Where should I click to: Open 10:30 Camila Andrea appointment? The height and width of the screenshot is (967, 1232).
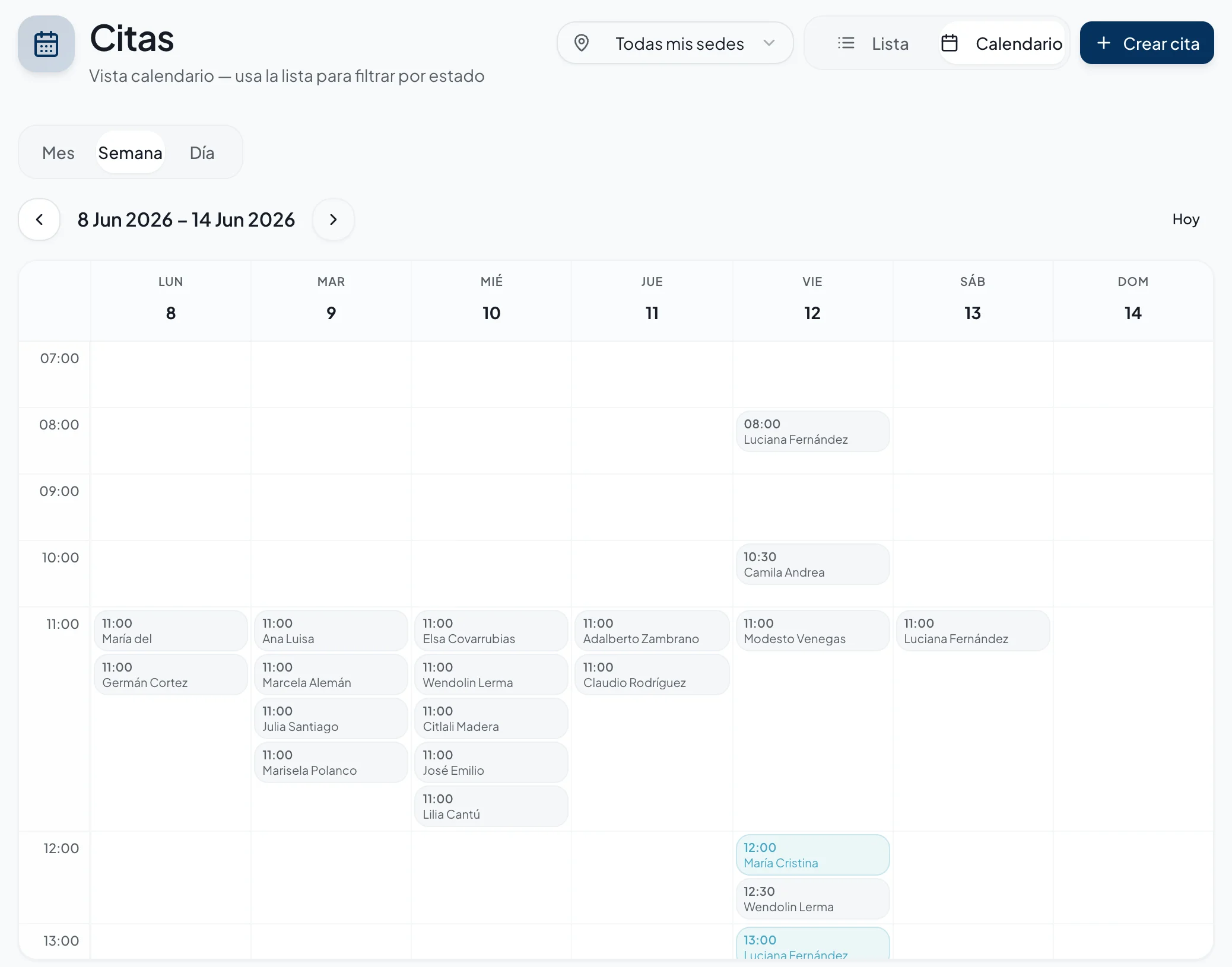tap(812, 565)
